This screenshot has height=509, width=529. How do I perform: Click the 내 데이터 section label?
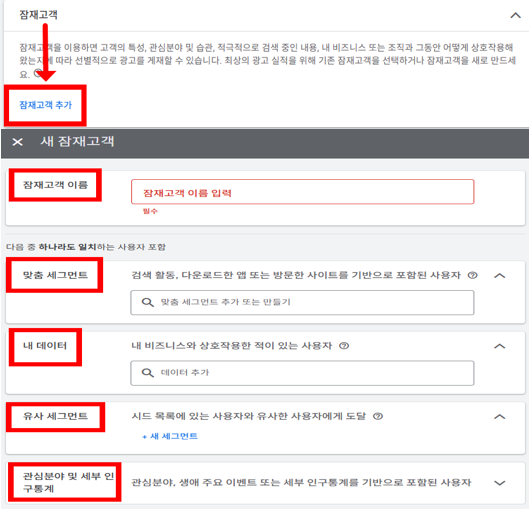coord(45,346)
